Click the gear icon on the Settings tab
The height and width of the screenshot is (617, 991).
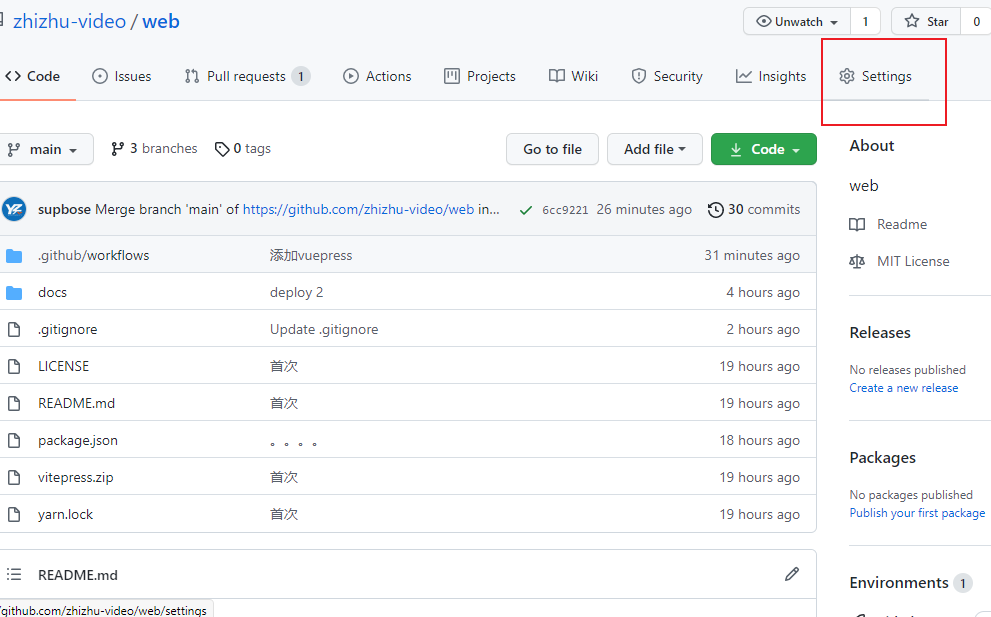pos(847,76)
